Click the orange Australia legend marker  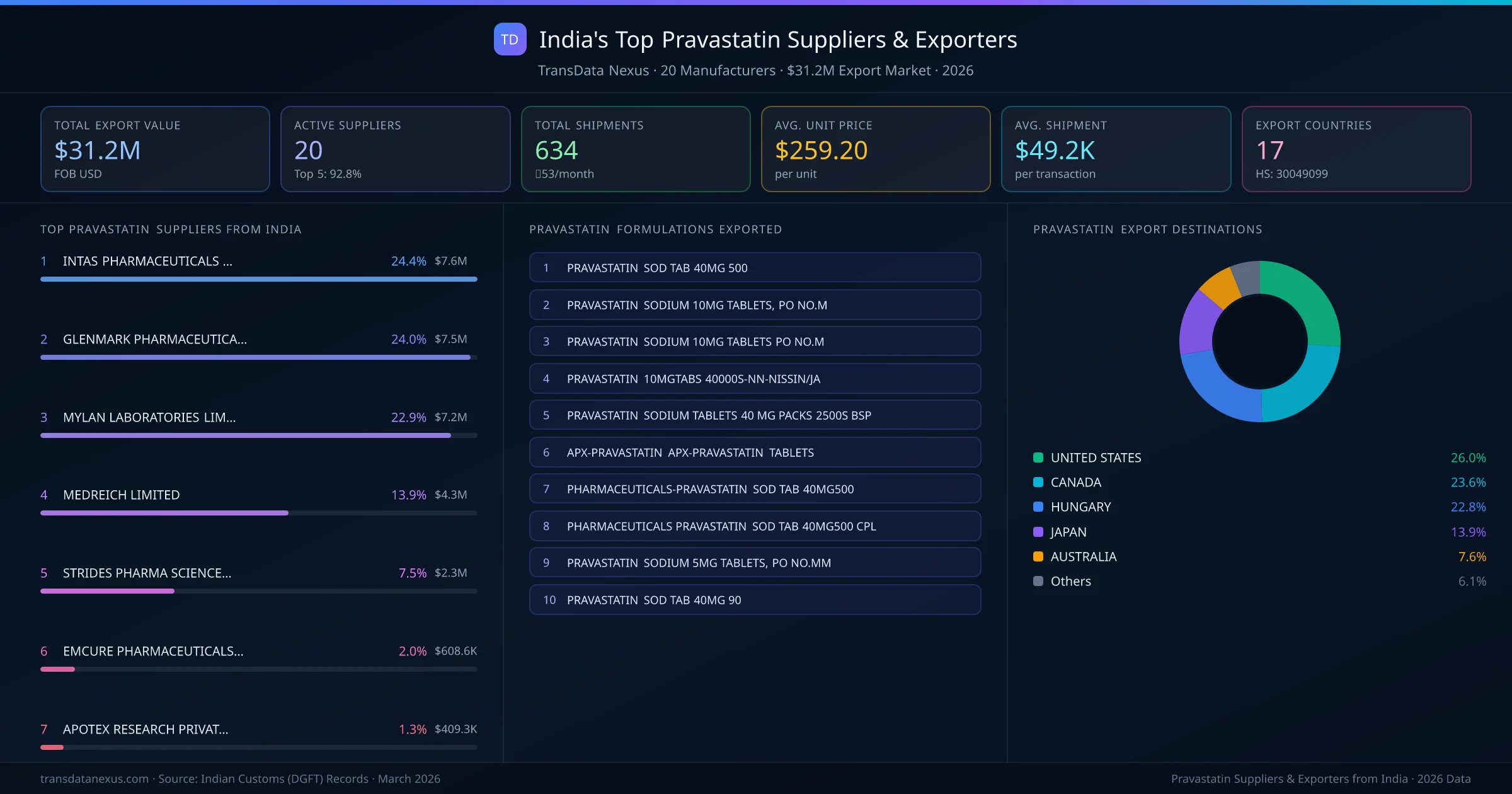click(x=1037, y=556)
